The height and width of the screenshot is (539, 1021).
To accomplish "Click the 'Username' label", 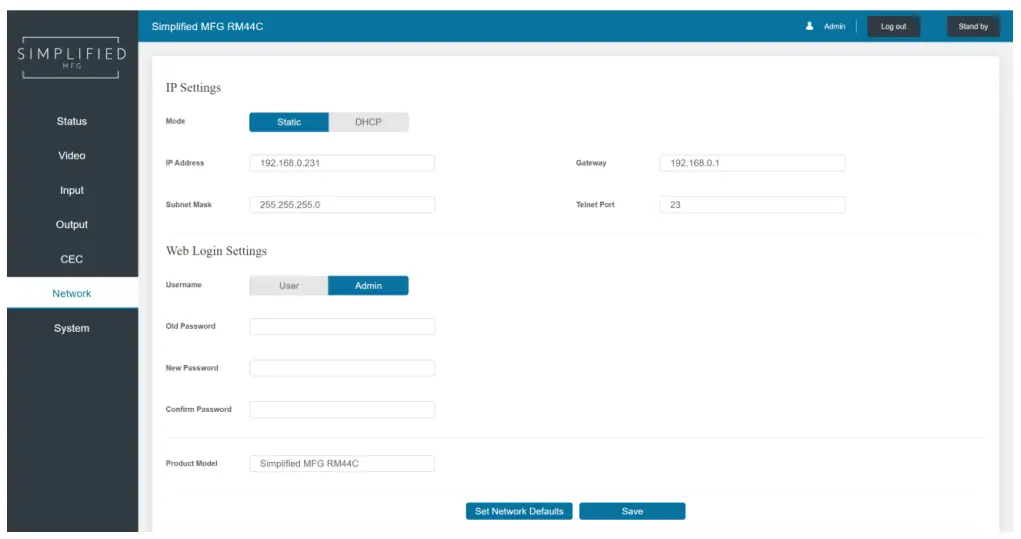I will (x=184, y=284).
